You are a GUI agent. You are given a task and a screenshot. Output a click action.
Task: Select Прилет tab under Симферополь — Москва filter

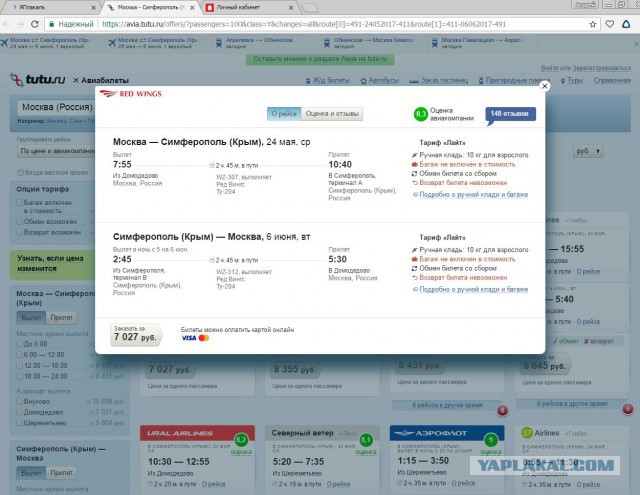(61, 473)
